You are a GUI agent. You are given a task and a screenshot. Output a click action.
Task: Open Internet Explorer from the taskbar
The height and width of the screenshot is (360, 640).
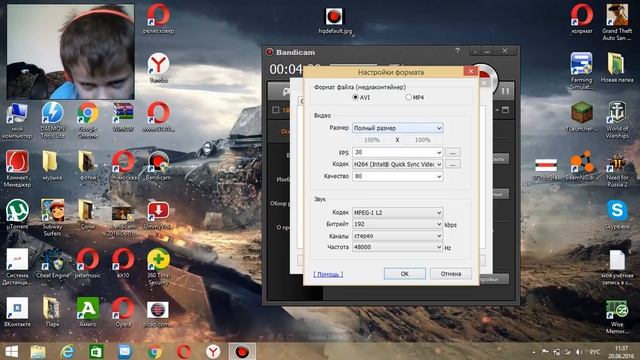pyautogui.click(x=67, y=351)
